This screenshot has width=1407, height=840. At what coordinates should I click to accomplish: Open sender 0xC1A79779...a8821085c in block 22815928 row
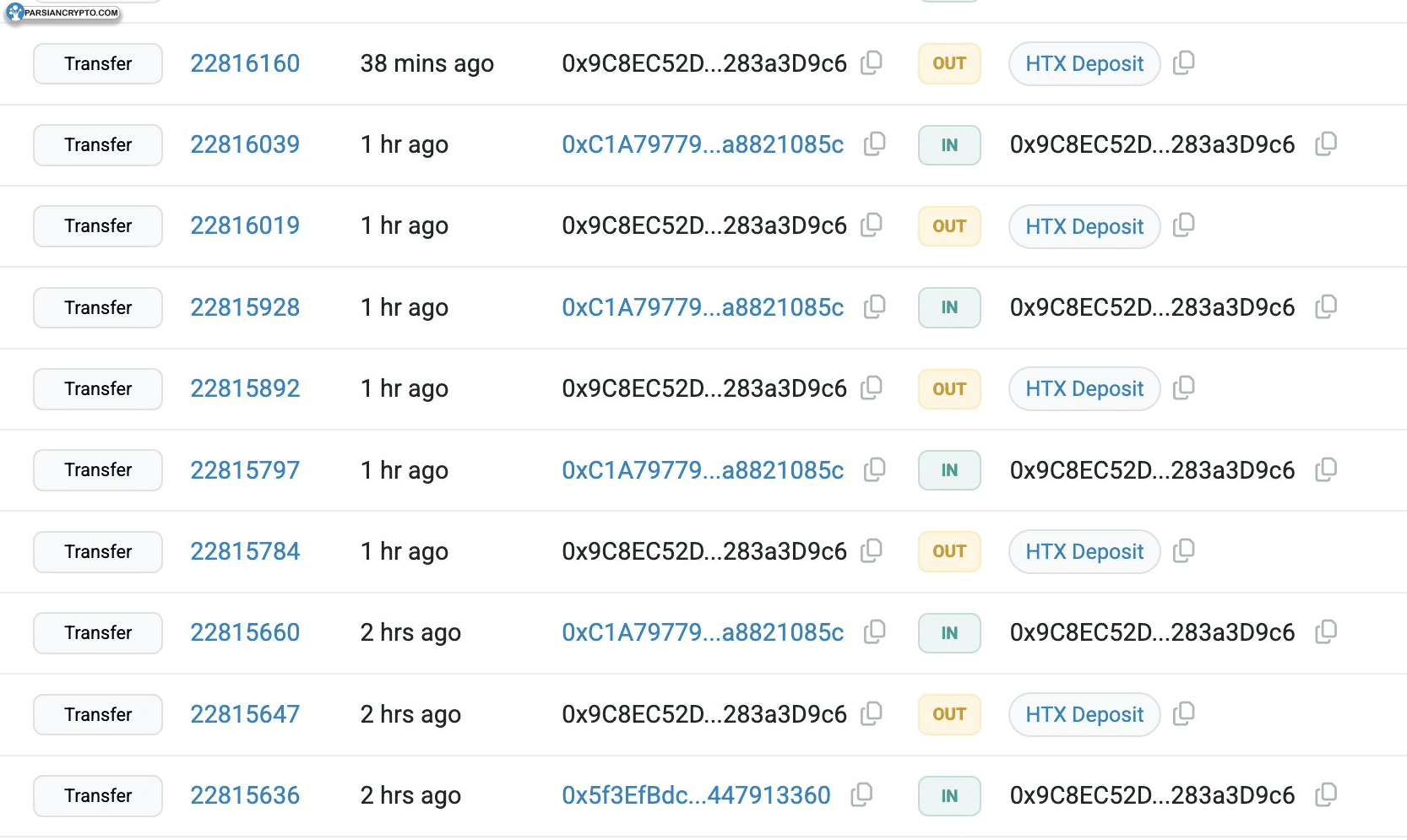[703, 307]
